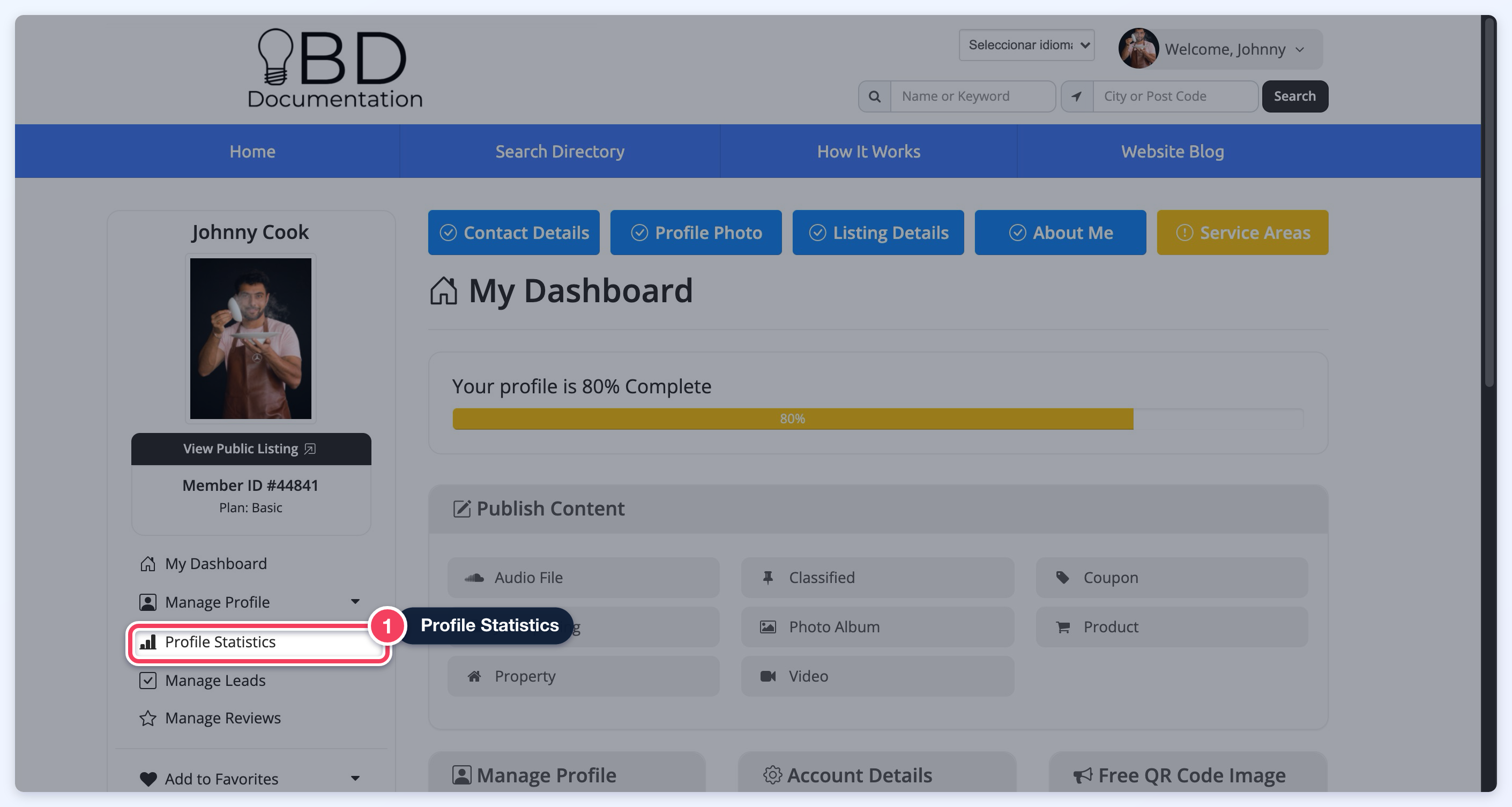The width and height of the screenshot is (1512, 807).
Task: Click in the Name or Keyword field
Action: tap(973, 96)
